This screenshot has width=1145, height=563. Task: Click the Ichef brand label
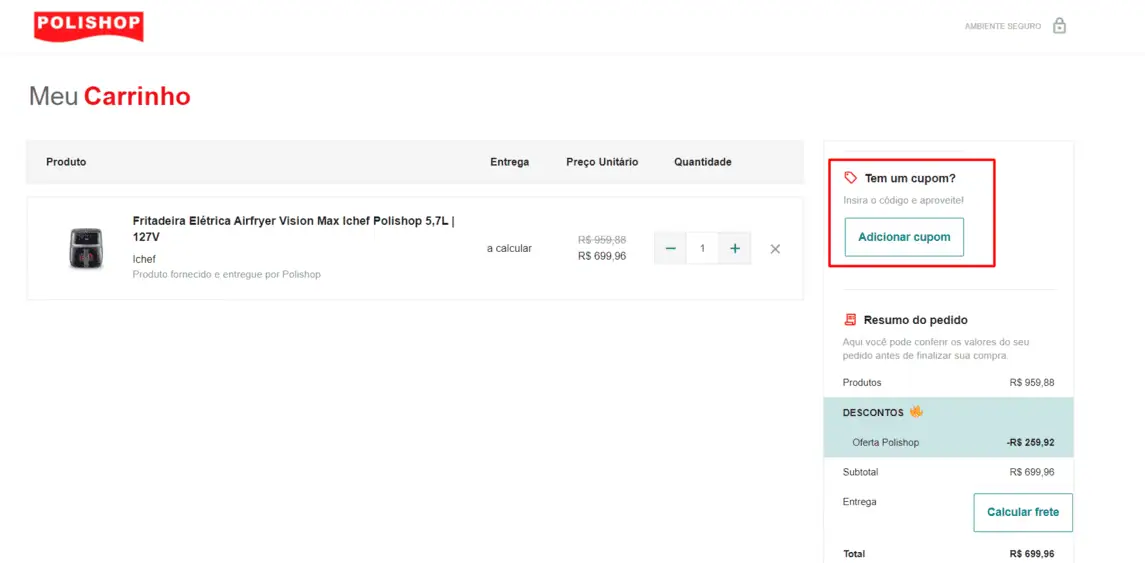coord(144,259)
